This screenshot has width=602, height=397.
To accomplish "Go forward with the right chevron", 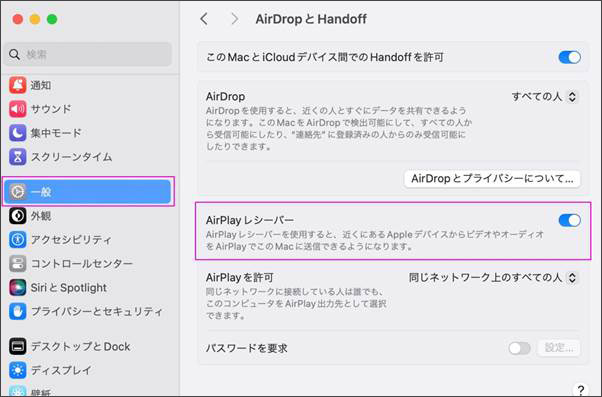I will pos(235,19).
